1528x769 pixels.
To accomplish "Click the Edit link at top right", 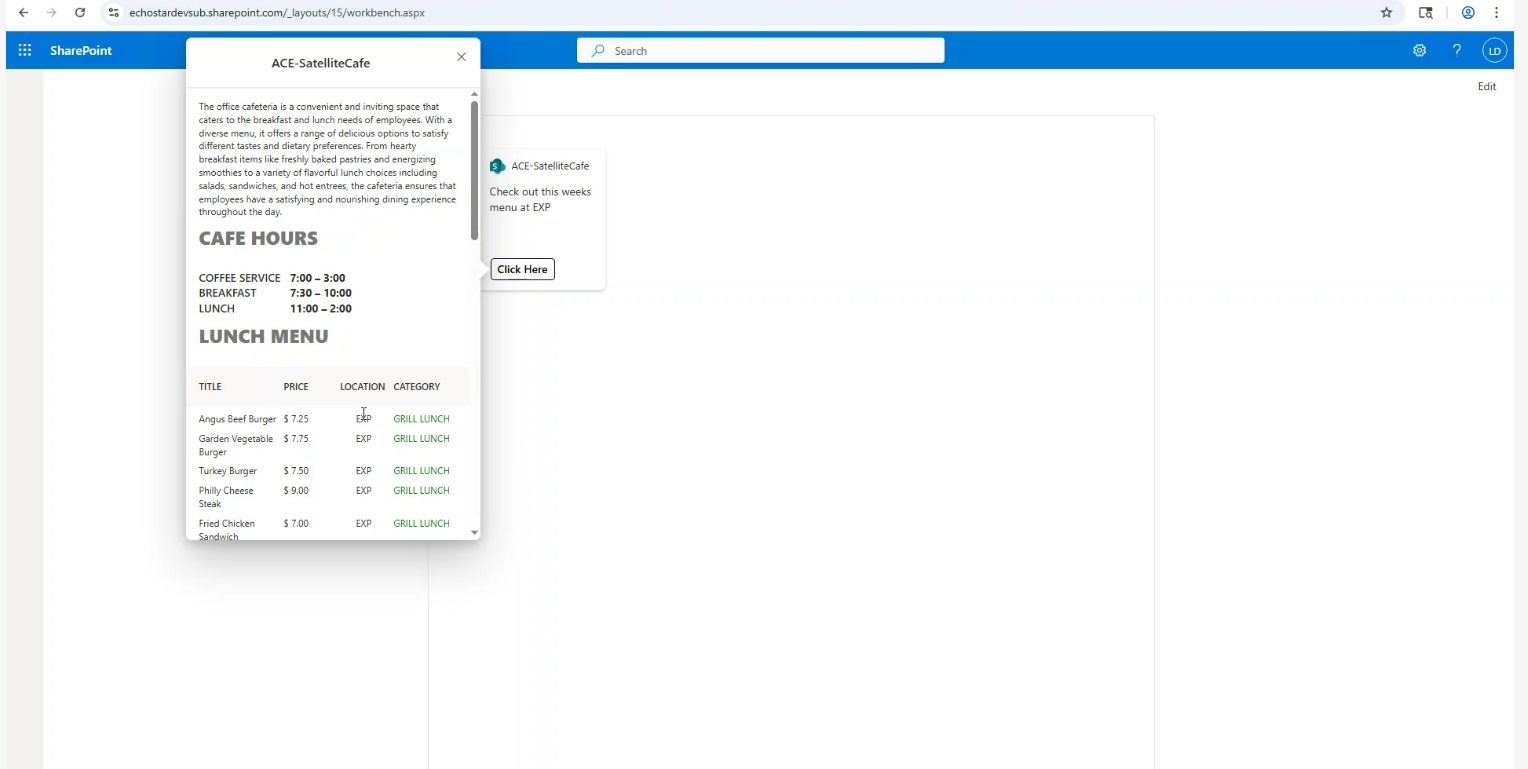I will tap(1487, 86).
